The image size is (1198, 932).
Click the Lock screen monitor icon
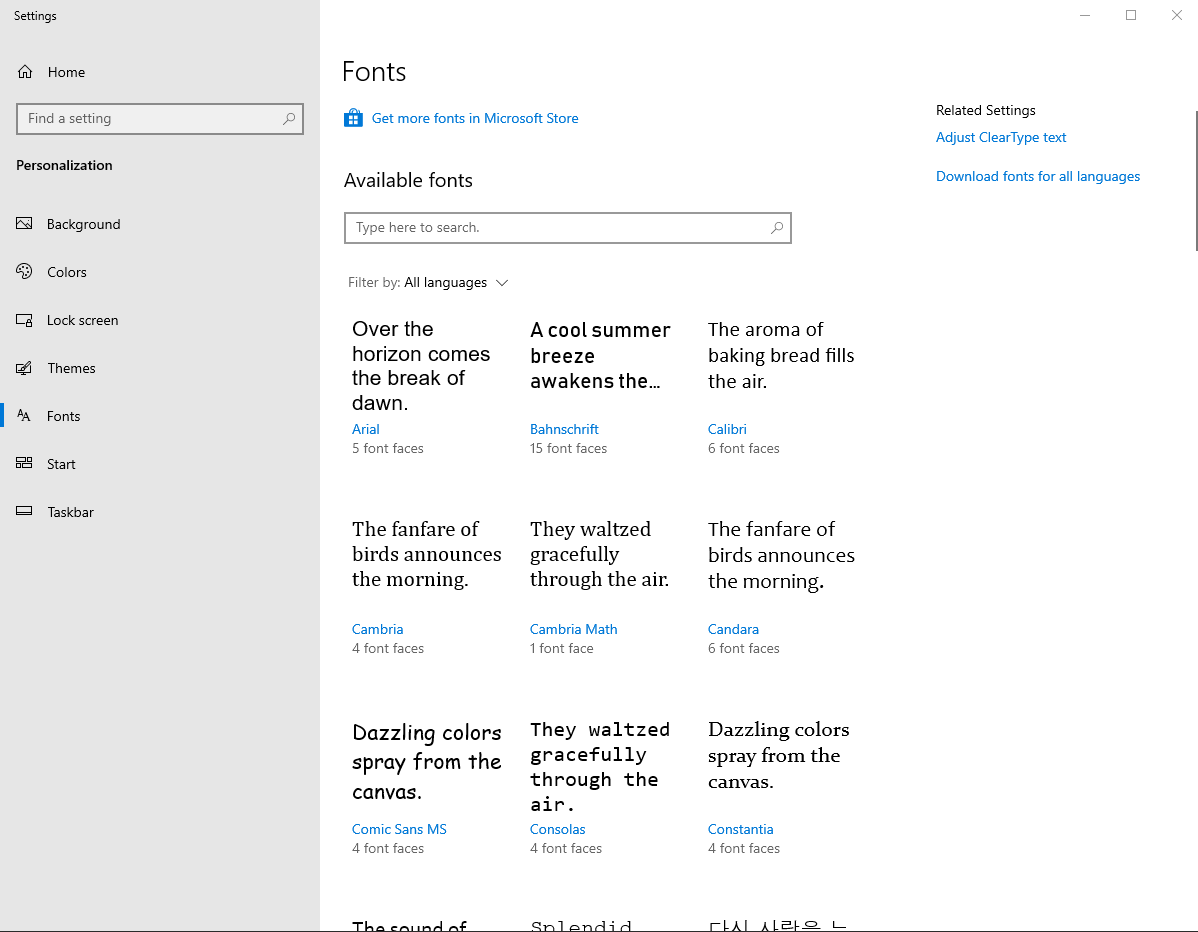coord(24,320)
